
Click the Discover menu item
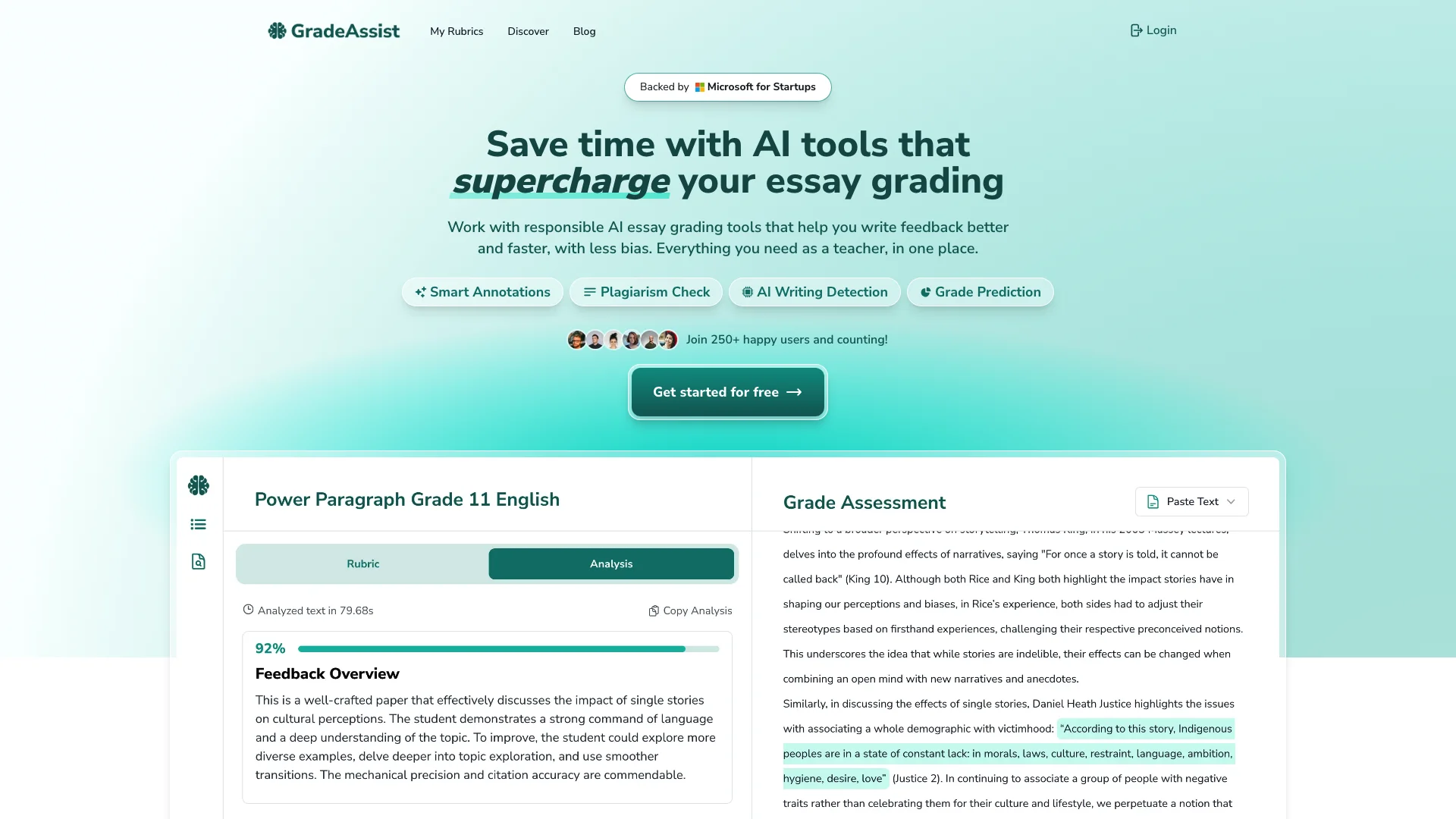coord(528,31)
